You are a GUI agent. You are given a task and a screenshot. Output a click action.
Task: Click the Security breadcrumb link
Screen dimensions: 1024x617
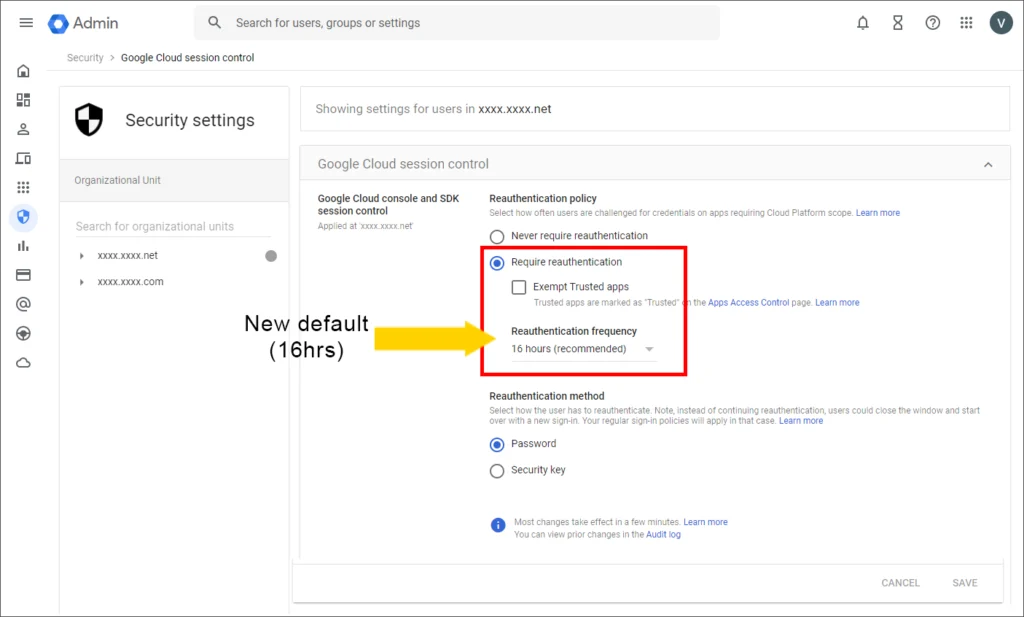coord(85,57)
